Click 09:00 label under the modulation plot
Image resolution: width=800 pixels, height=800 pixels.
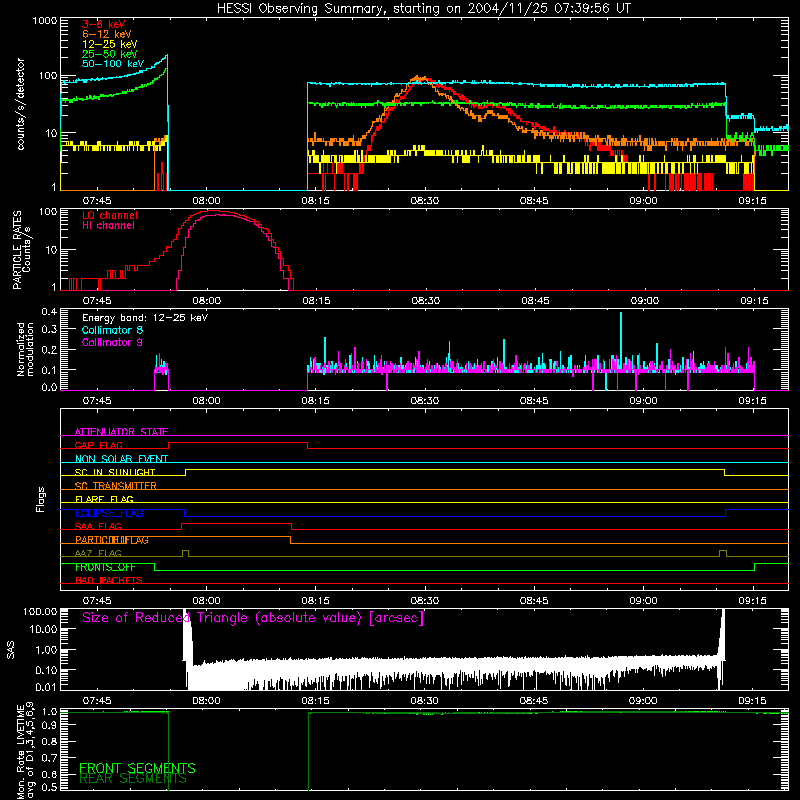[x=643, y=401]
